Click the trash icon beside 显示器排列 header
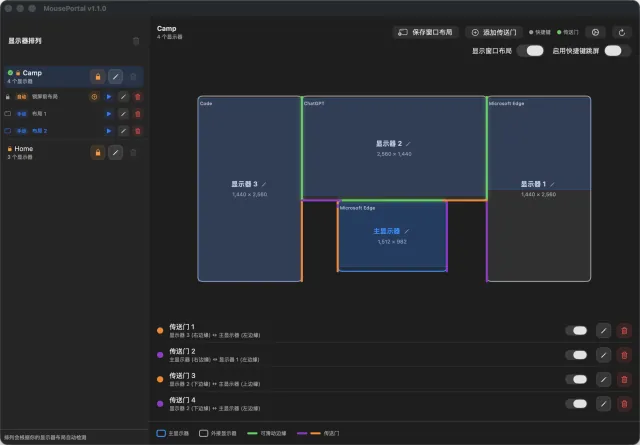640x445 pixels. tap(136, 41)
